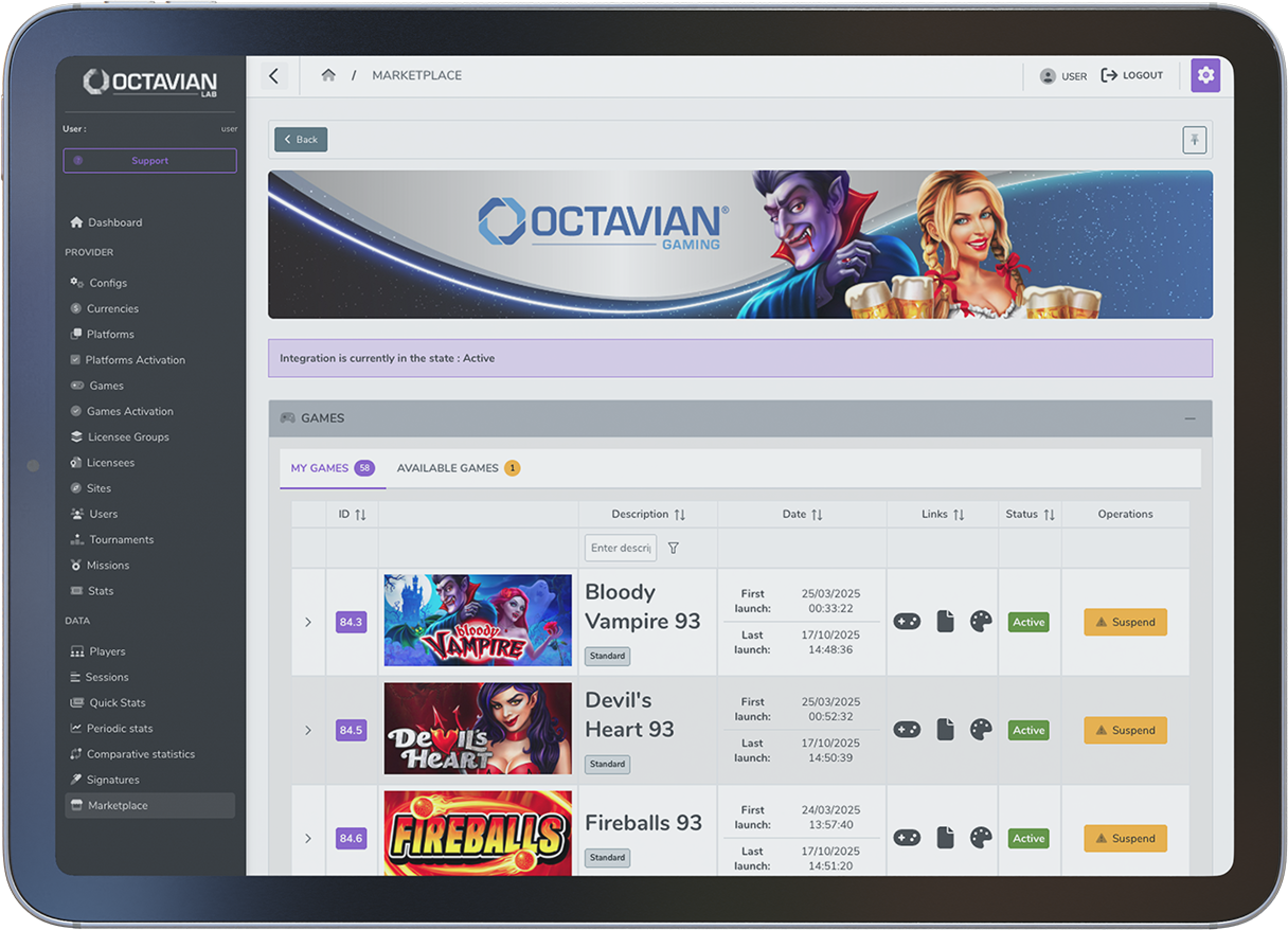Open the purple settings gear
Screen dimensions: 1288x930
pos(1206,76)
